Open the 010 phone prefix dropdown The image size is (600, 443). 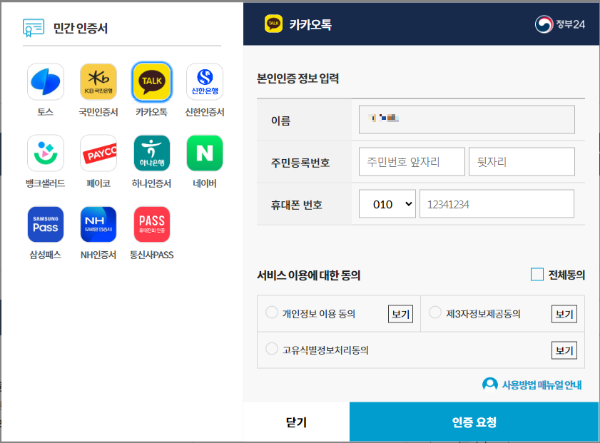[x=387, y=204]
